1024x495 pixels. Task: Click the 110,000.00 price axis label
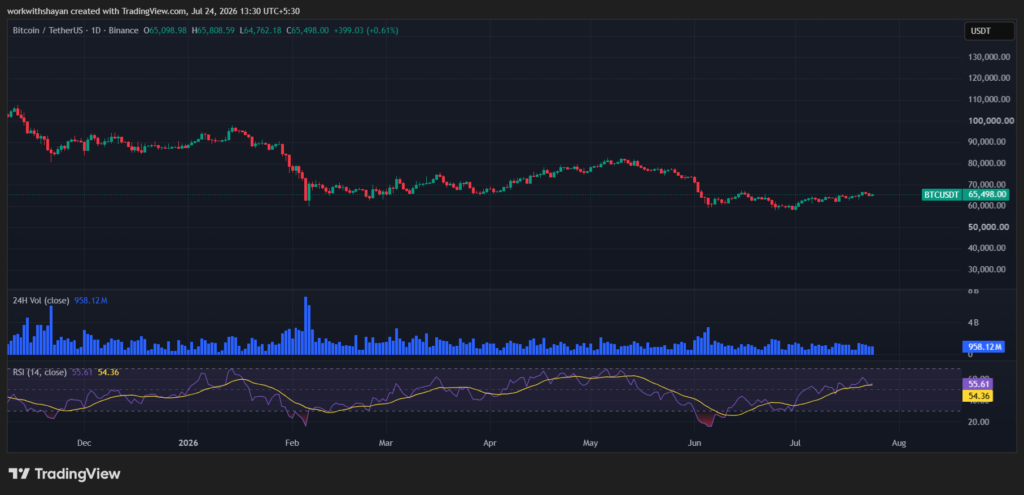pos(991,99)
